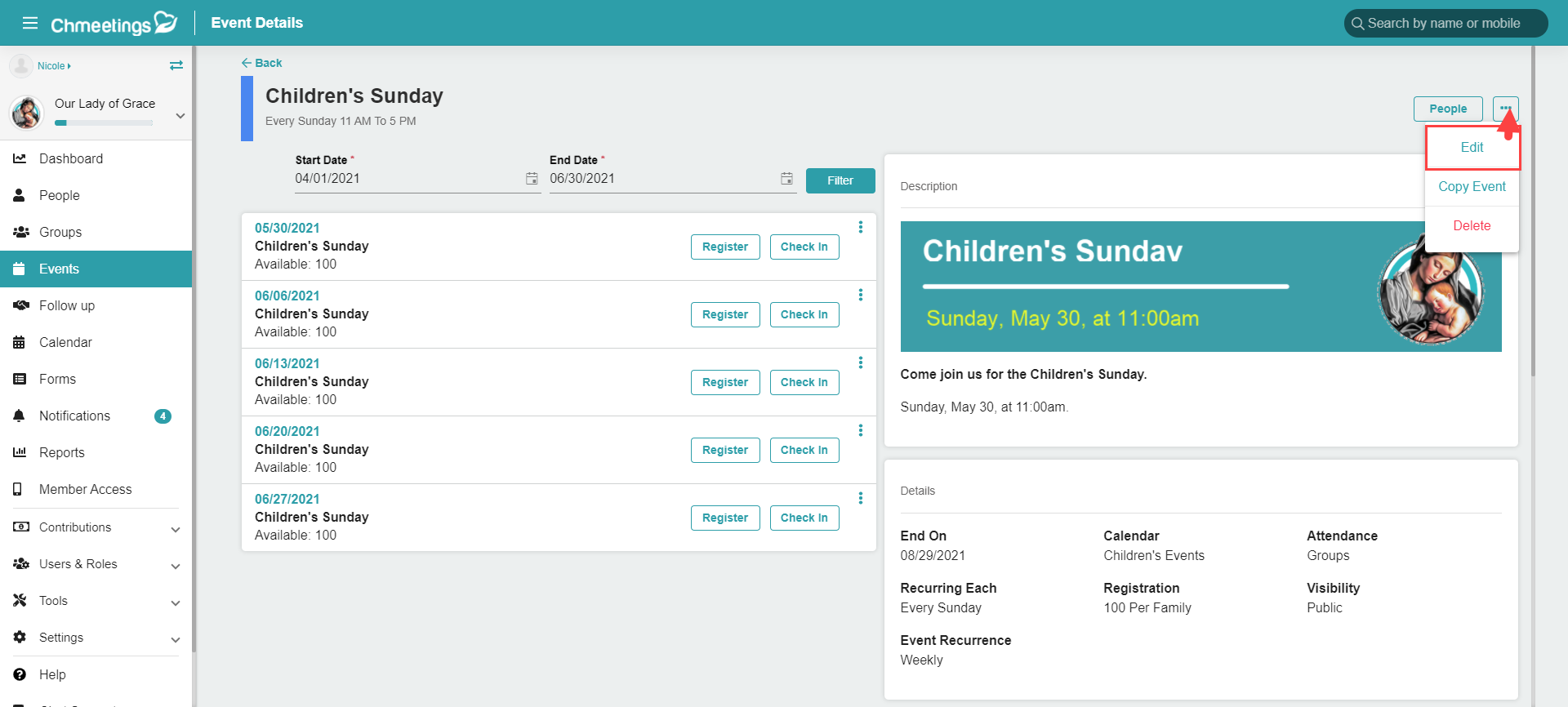Register for 06/13/2021 Children's Sunday
The width and height of the screenshot is (1568, 707).
[x=725, y=382]
